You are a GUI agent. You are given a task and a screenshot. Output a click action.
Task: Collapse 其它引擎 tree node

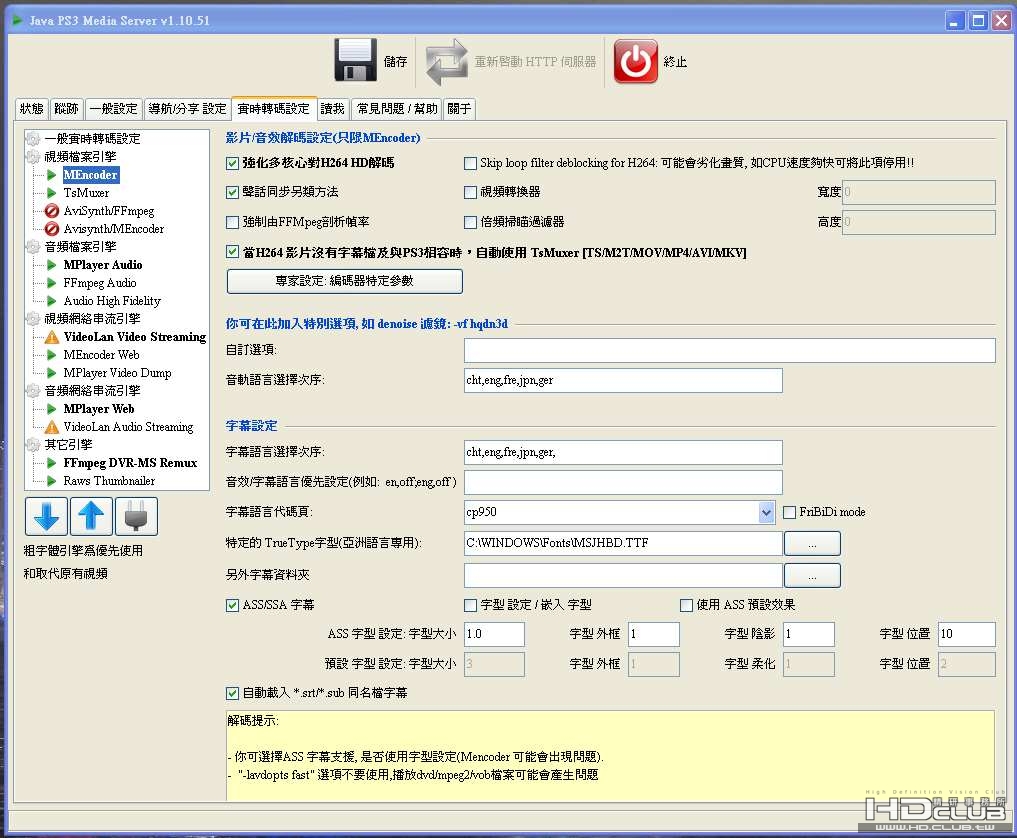[x=32, y=444]
